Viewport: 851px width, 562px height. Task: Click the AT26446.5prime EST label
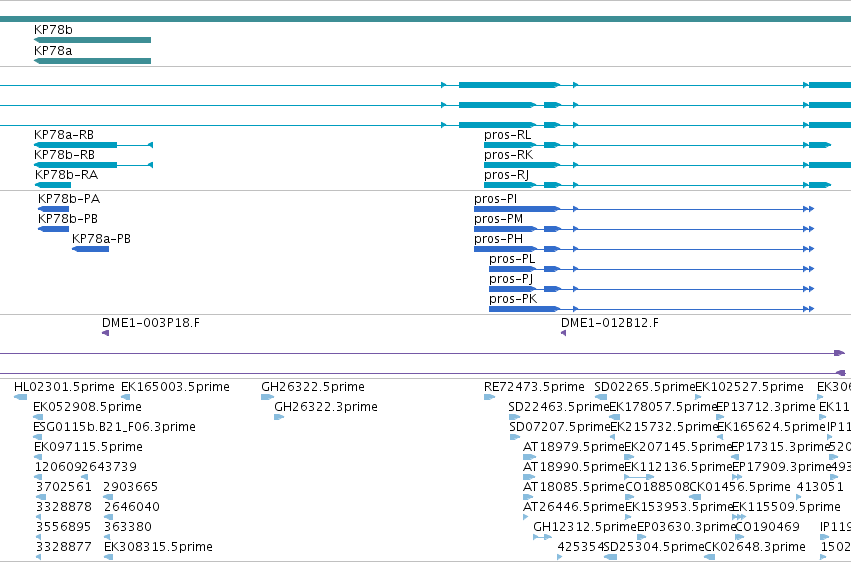[573, 507]
